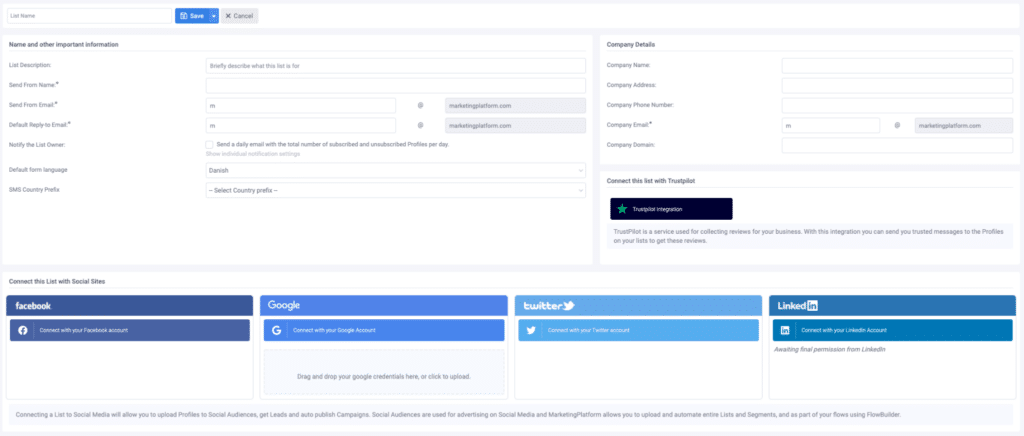Click the Save button
Viewport: 1024px width, 436px height.
coord(192,16)
